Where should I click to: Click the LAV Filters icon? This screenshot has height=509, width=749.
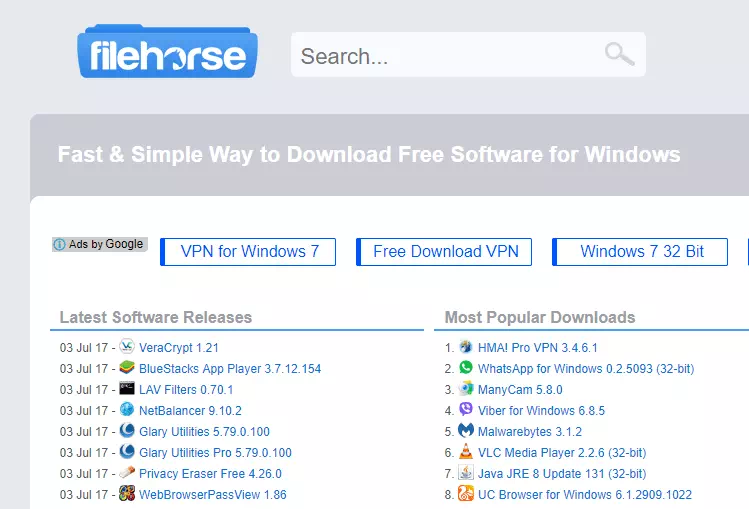[127, 388]
